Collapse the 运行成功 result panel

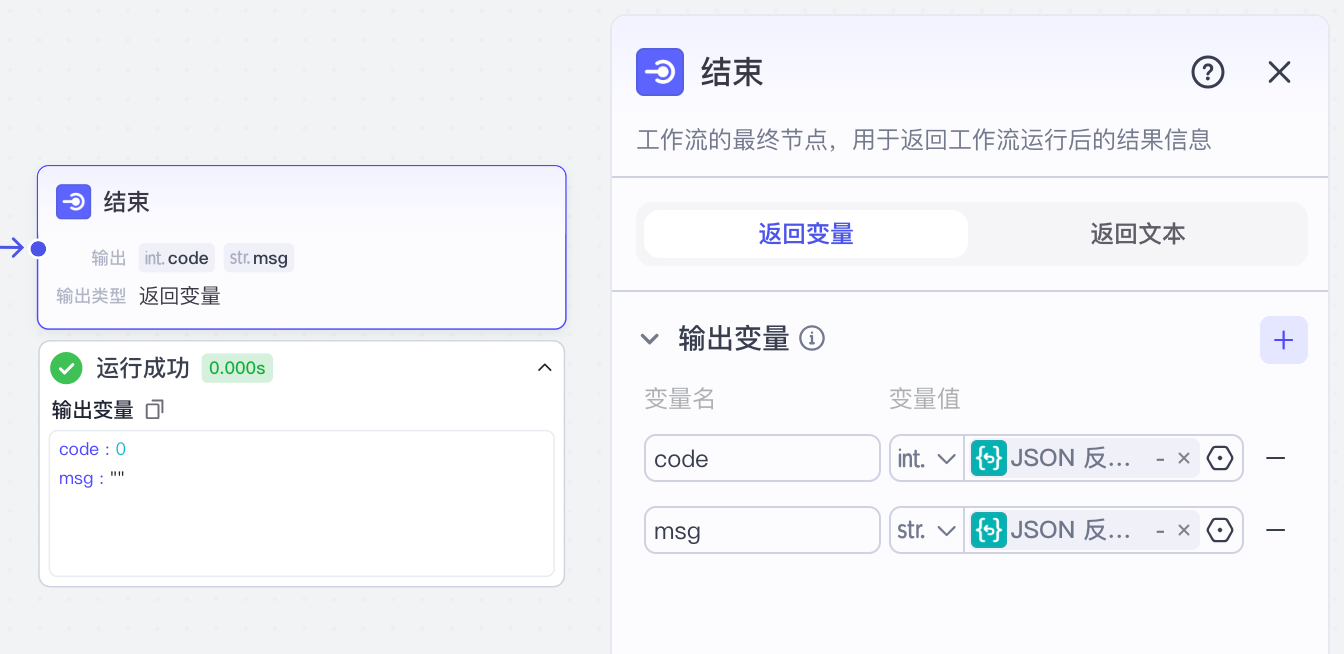coord(545,368)
